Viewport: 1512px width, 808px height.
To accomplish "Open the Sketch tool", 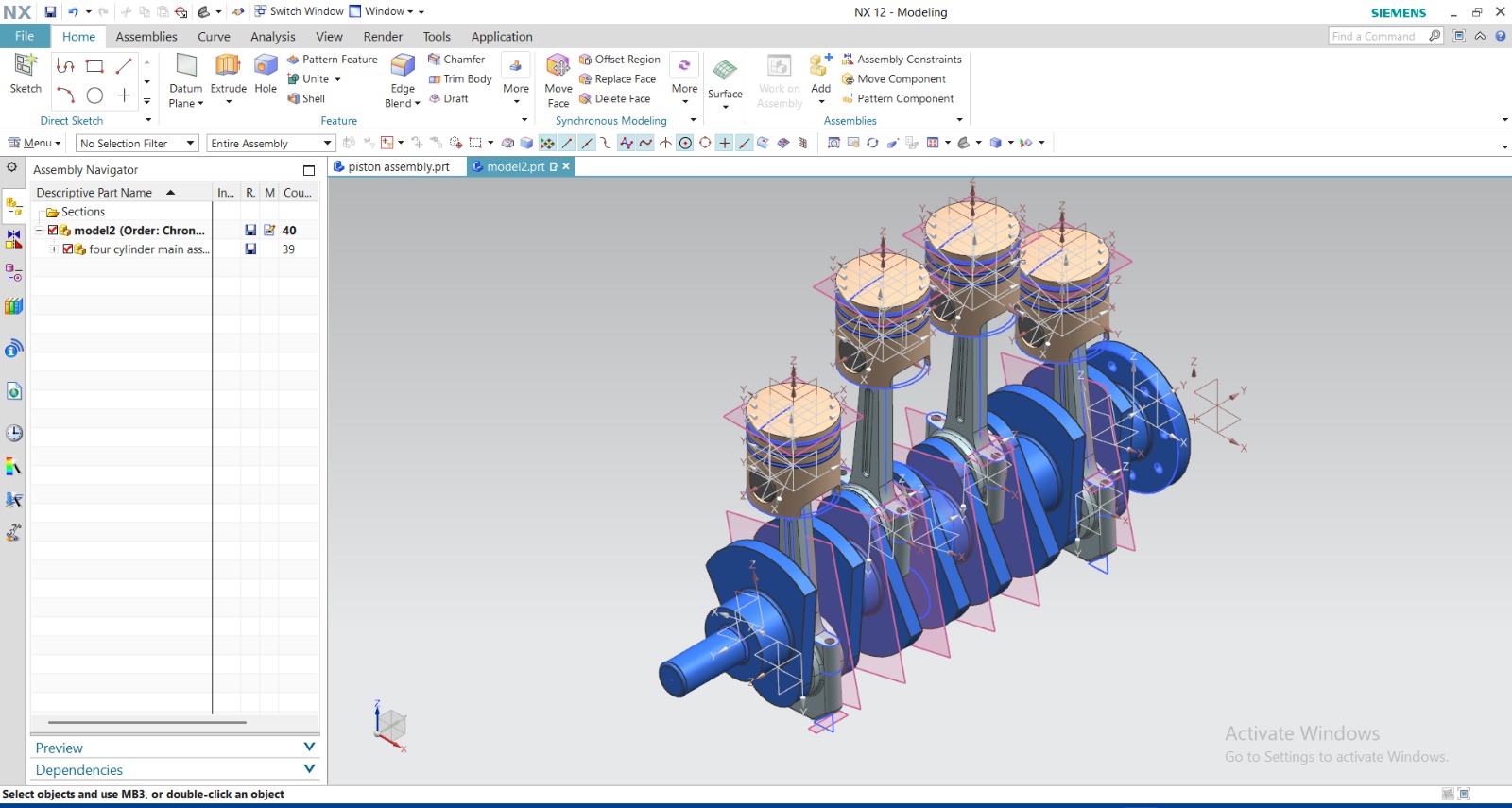I will [26, 66].
